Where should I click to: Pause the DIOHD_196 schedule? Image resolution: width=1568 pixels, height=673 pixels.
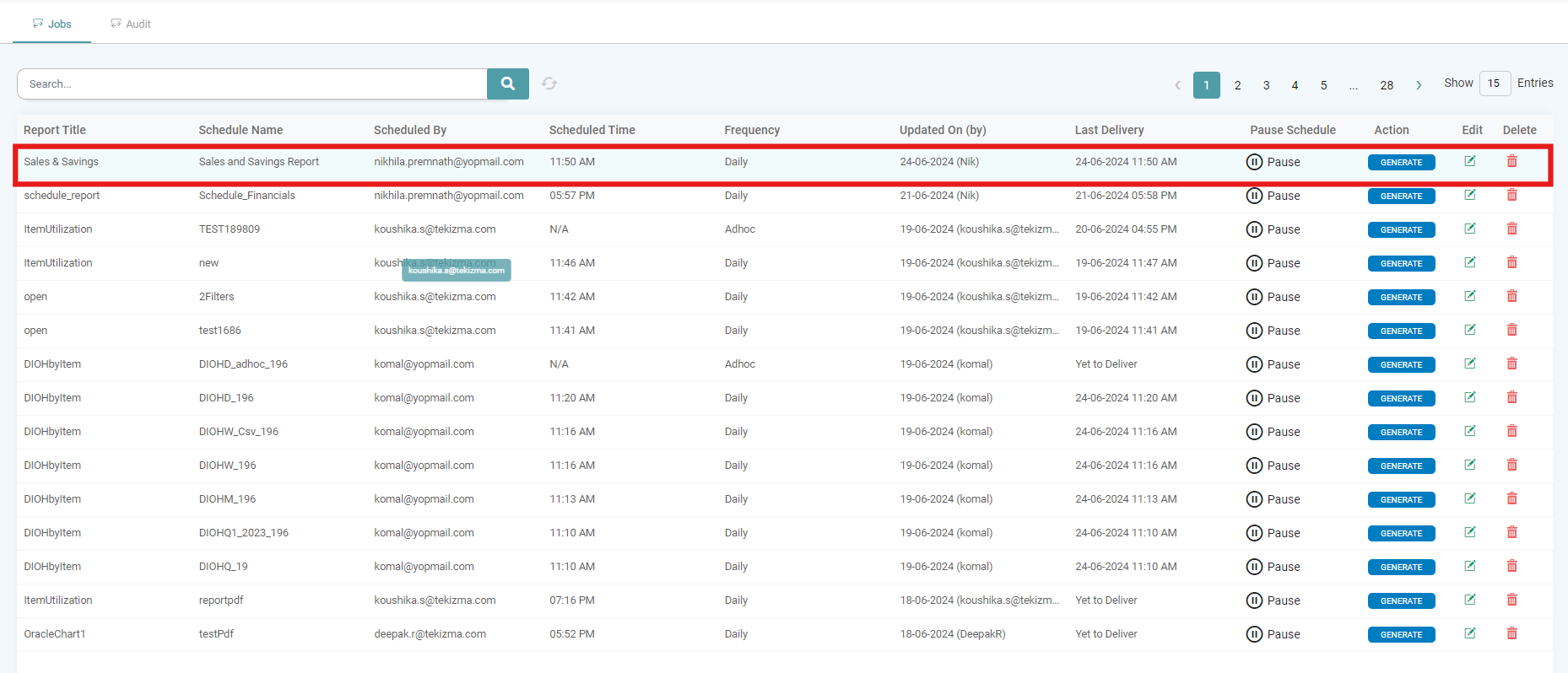click(x=1273, y=398)
